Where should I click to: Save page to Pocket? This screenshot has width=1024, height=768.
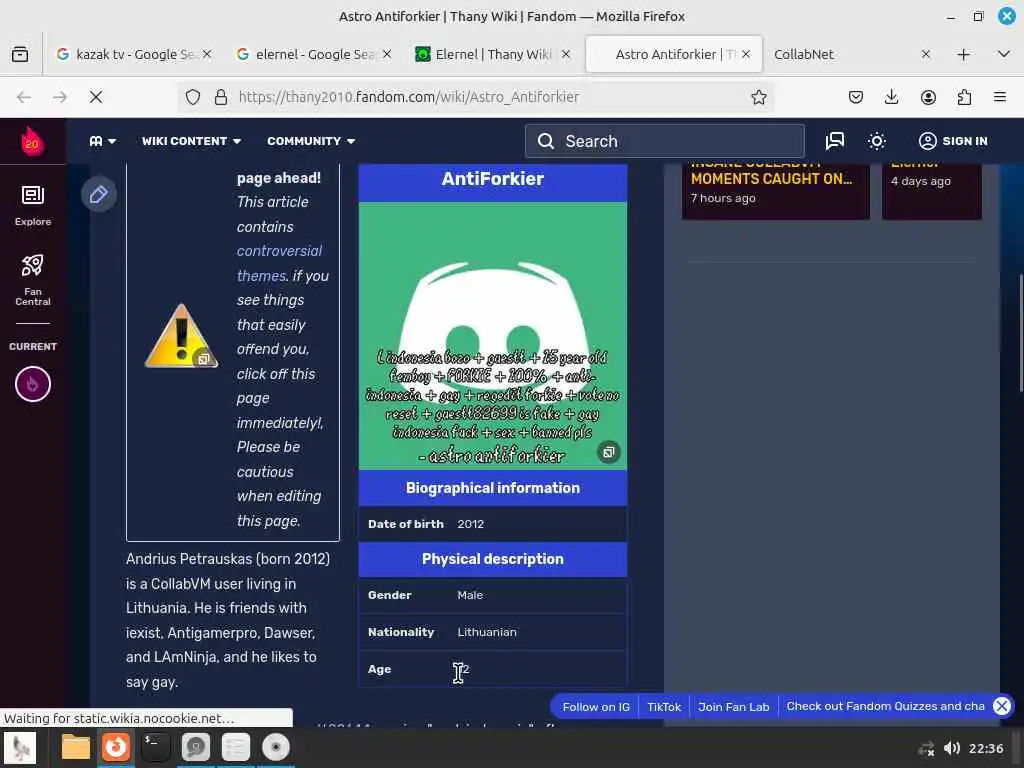pos(856,97)
